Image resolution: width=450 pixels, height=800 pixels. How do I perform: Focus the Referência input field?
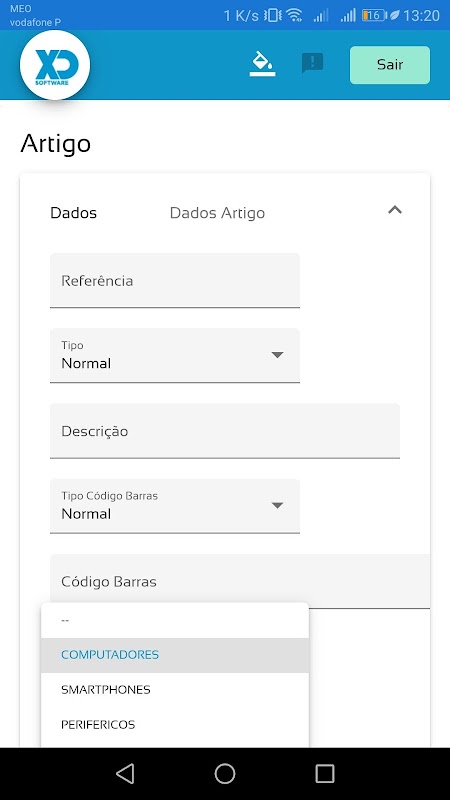(175, 281)
